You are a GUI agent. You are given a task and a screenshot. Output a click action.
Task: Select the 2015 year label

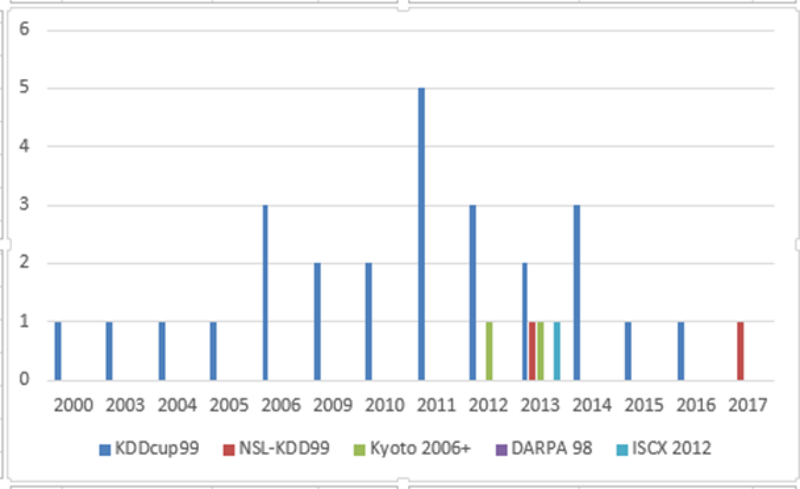pyautogui.click(x=644, y=405)
